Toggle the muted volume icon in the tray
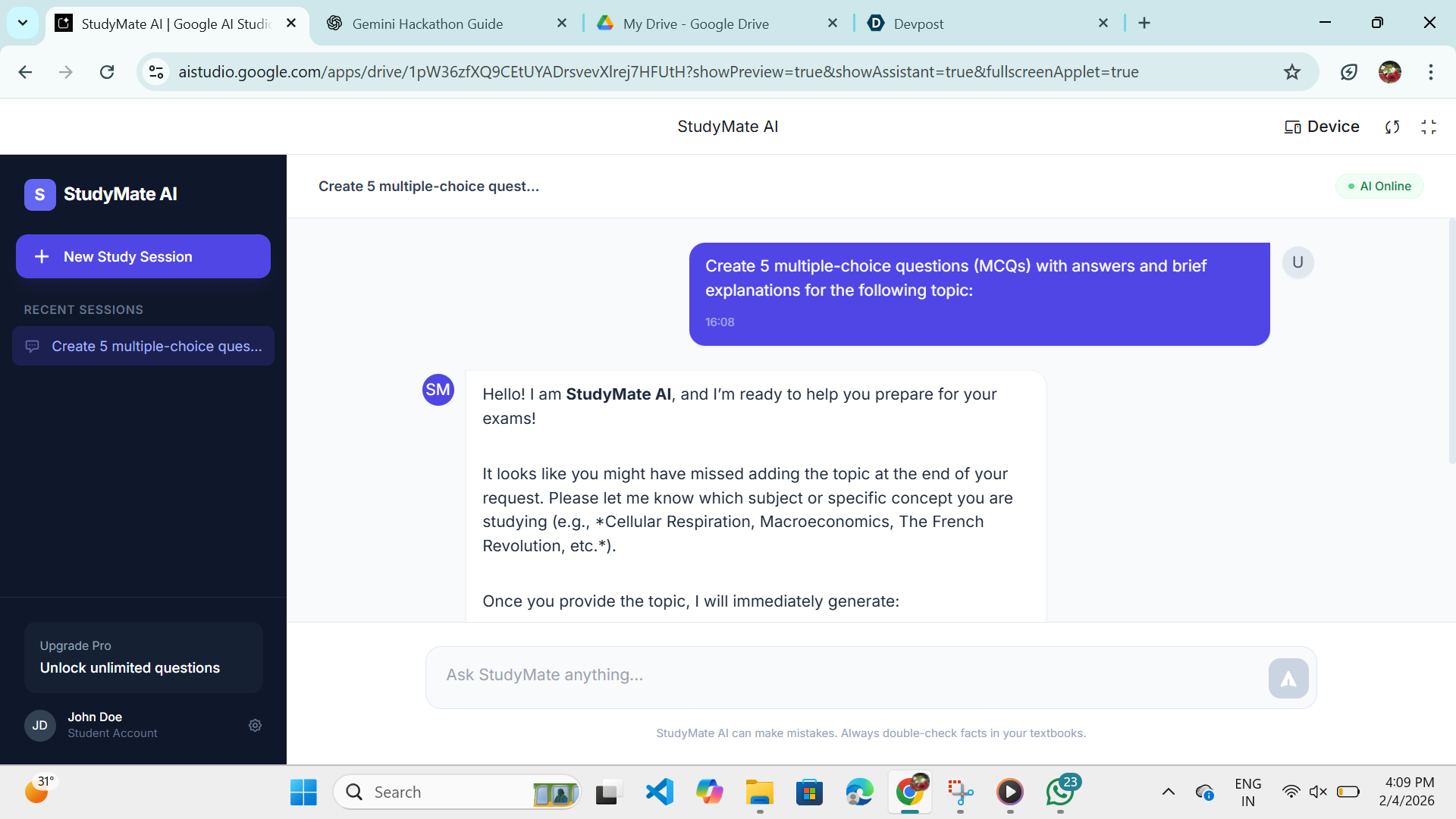Image resolution: width=1456 pixels, height=819 pixels. [x=1318, y=792]
